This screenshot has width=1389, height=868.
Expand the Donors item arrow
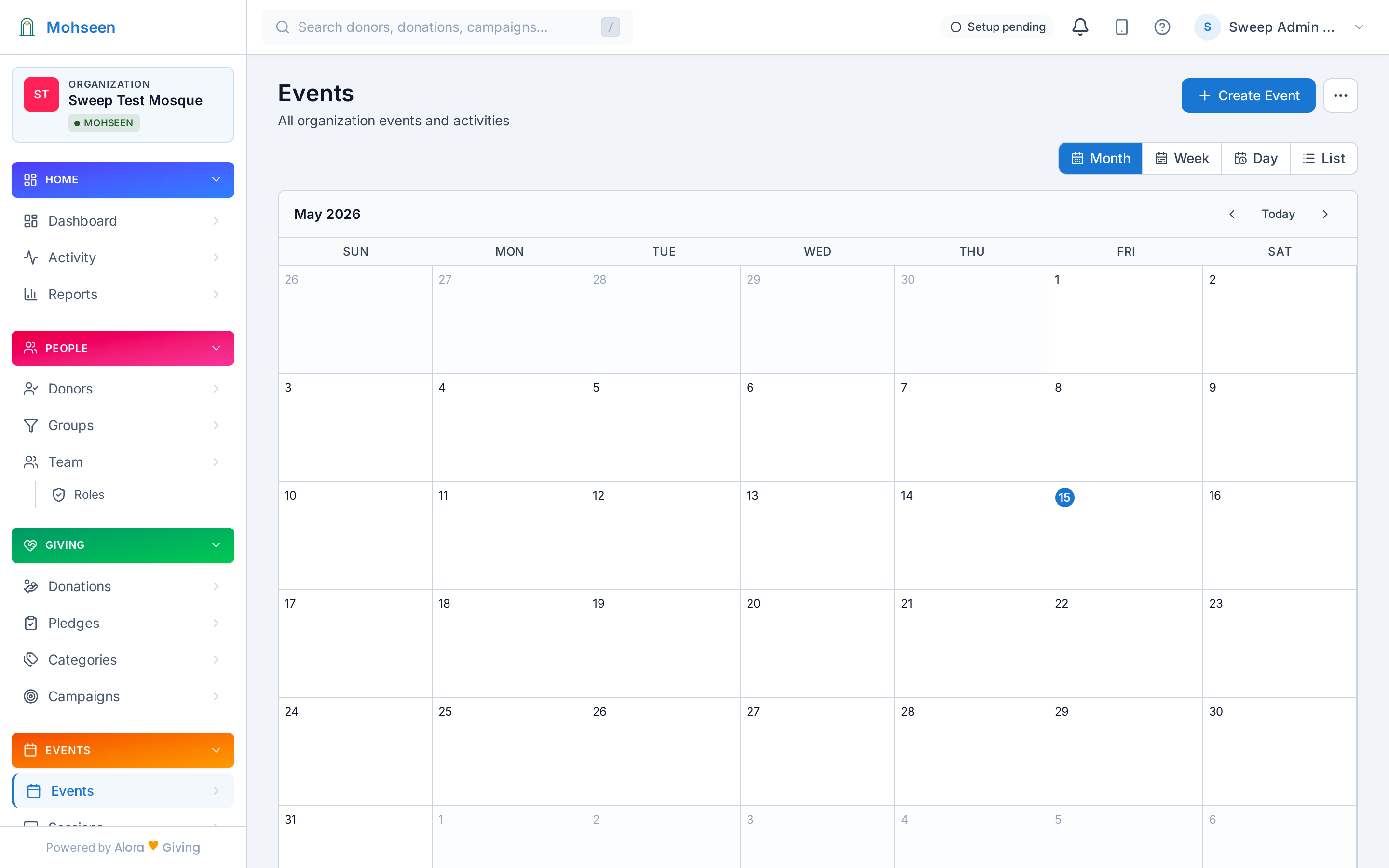click(216, 389)
